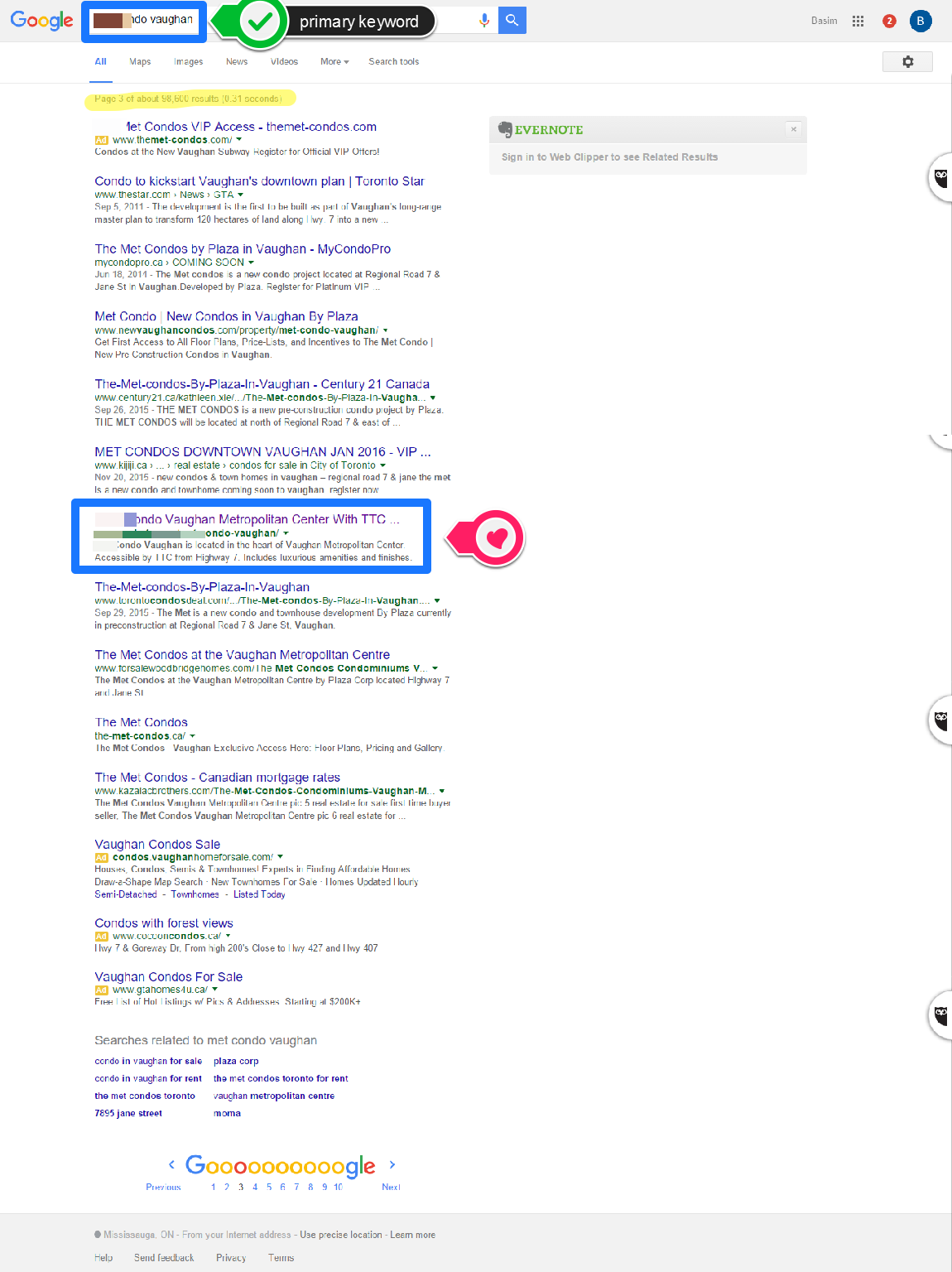
Task: Open the red notifications badge
Action: coord(889,21)
